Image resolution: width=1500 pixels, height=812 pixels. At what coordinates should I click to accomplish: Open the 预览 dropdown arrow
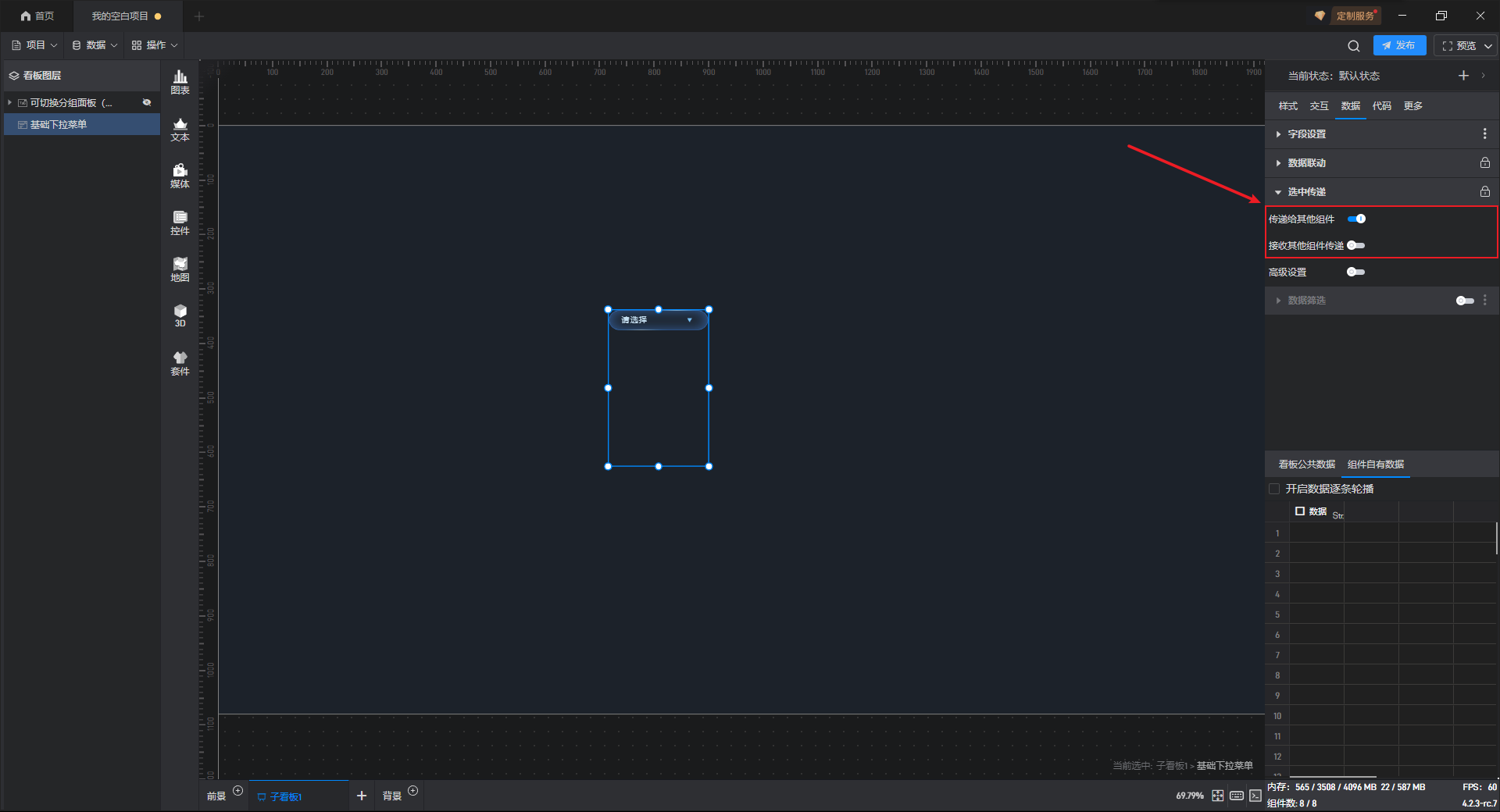tap(1488, 46)
